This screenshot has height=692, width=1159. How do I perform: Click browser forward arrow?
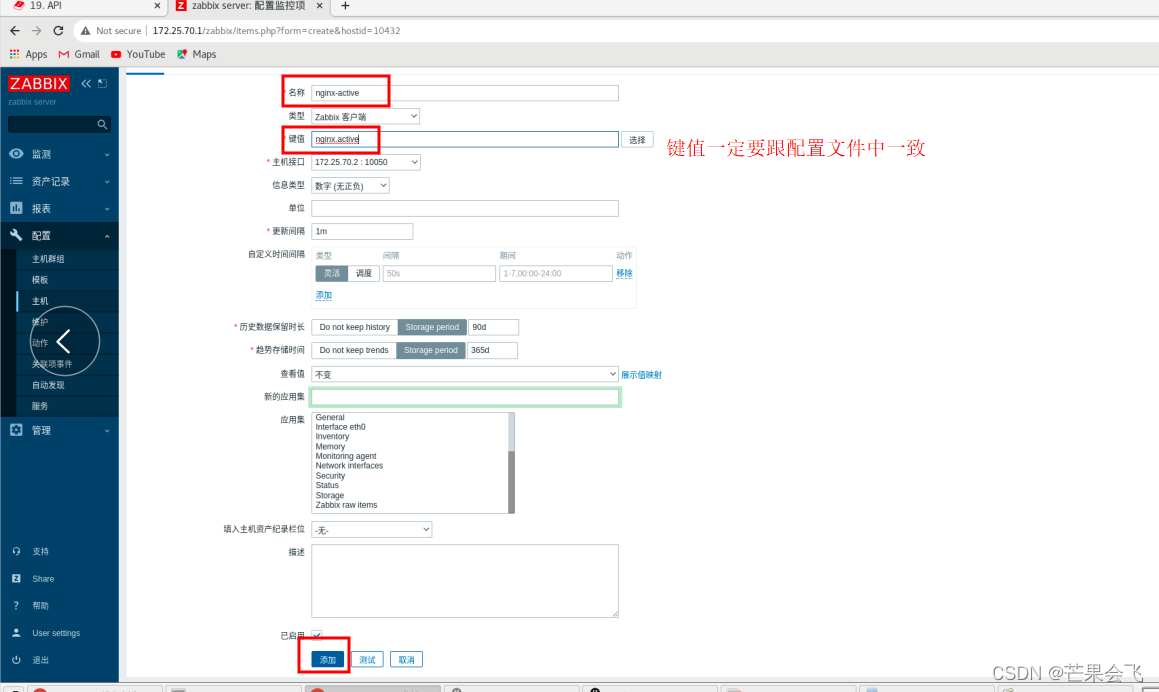(x=36, y=30)
